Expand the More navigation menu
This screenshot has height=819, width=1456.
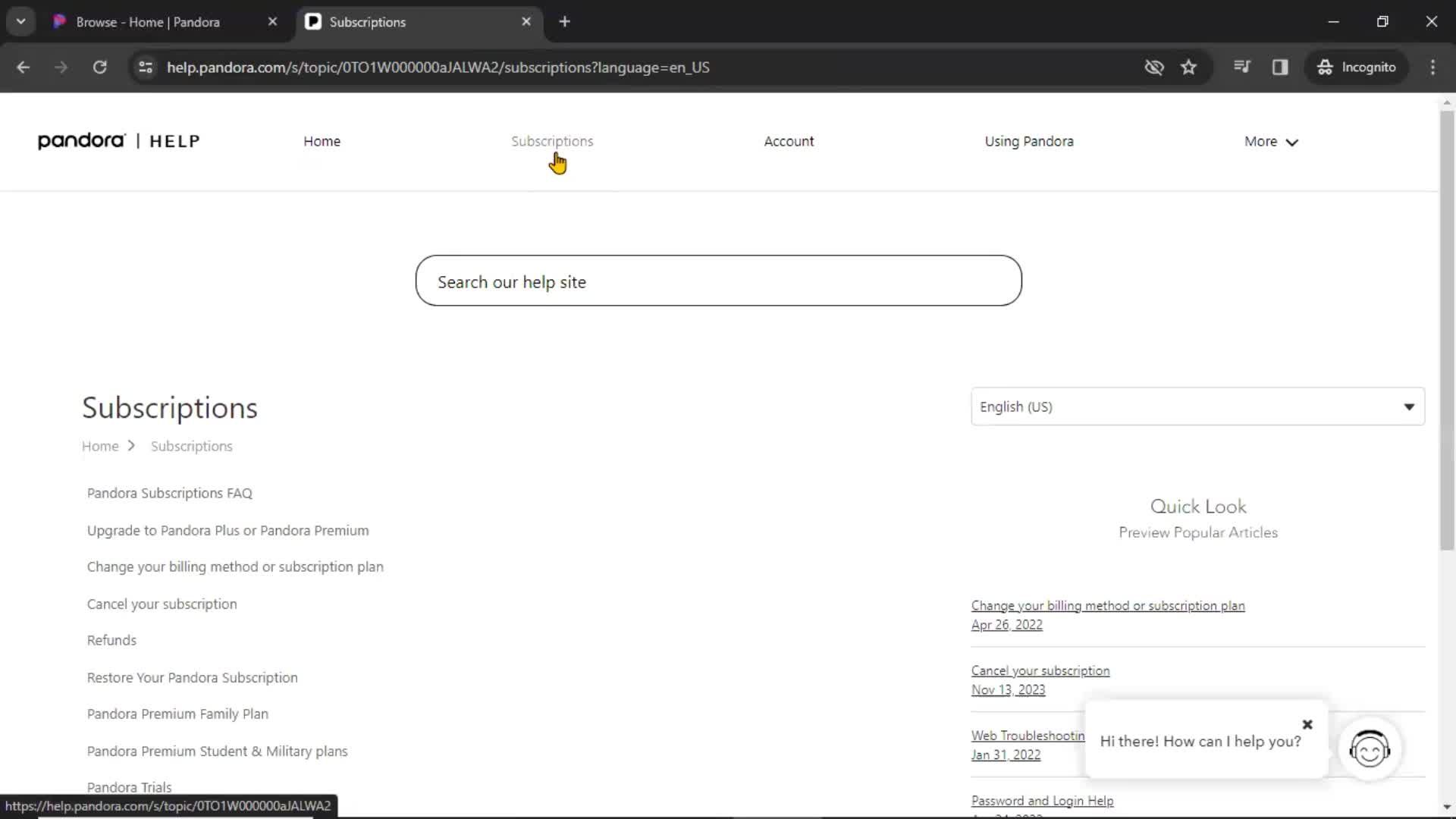(x=1272, y=141)
